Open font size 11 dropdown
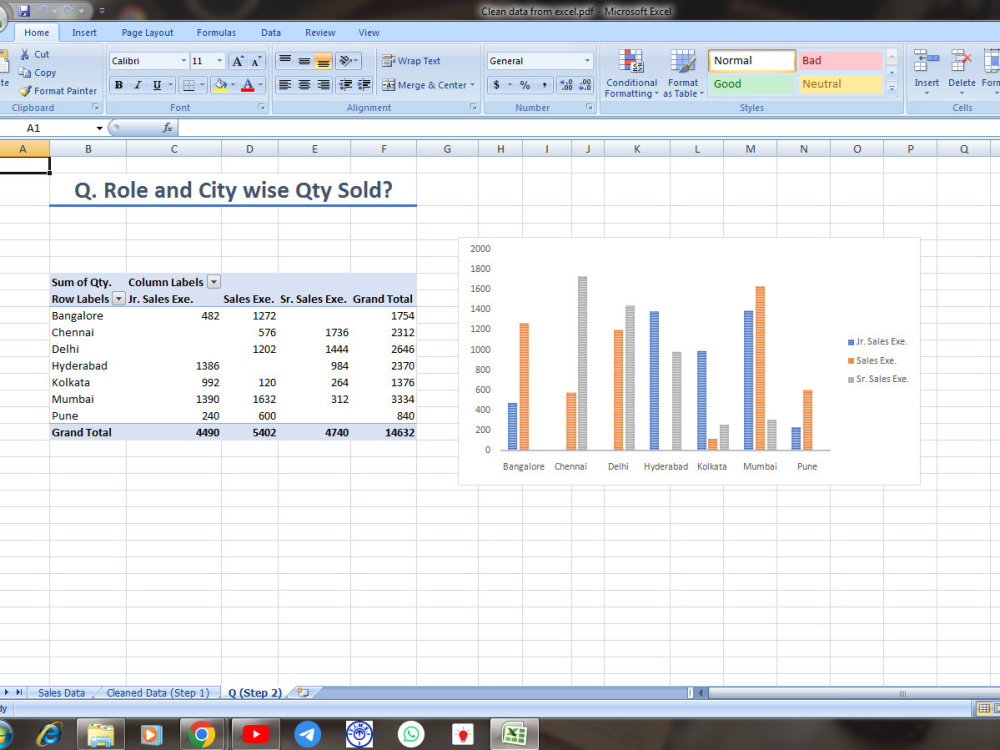 pos(219,61)
